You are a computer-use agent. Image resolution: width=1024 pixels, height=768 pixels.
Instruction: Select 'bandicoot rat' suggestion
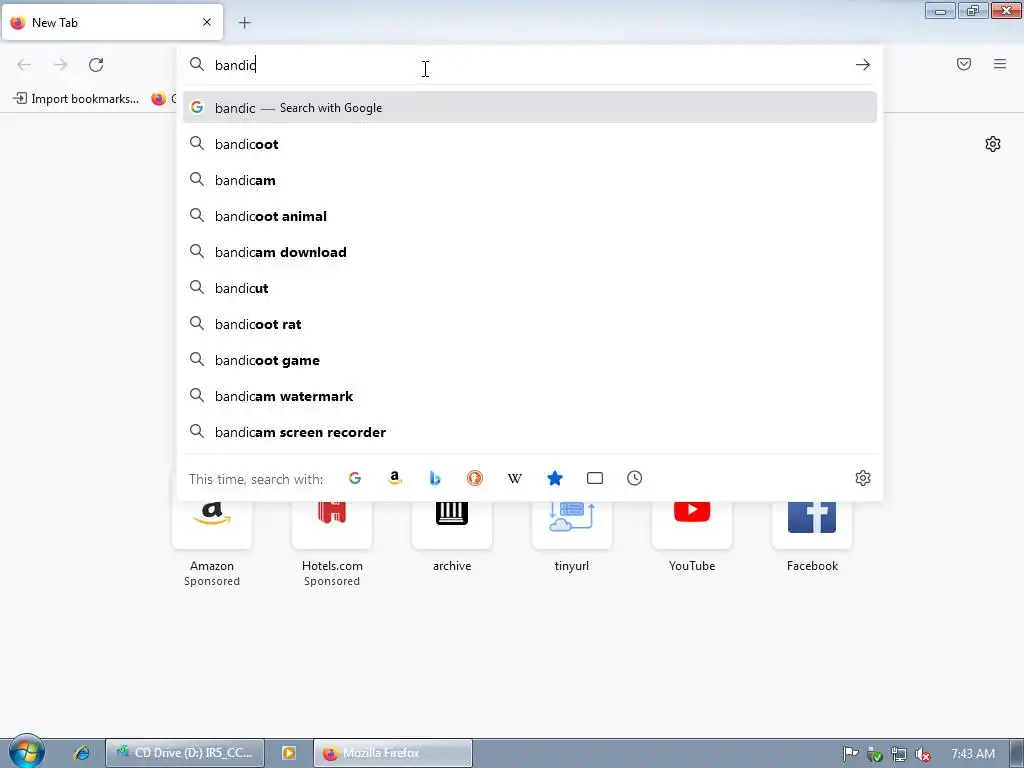(530, 324)
